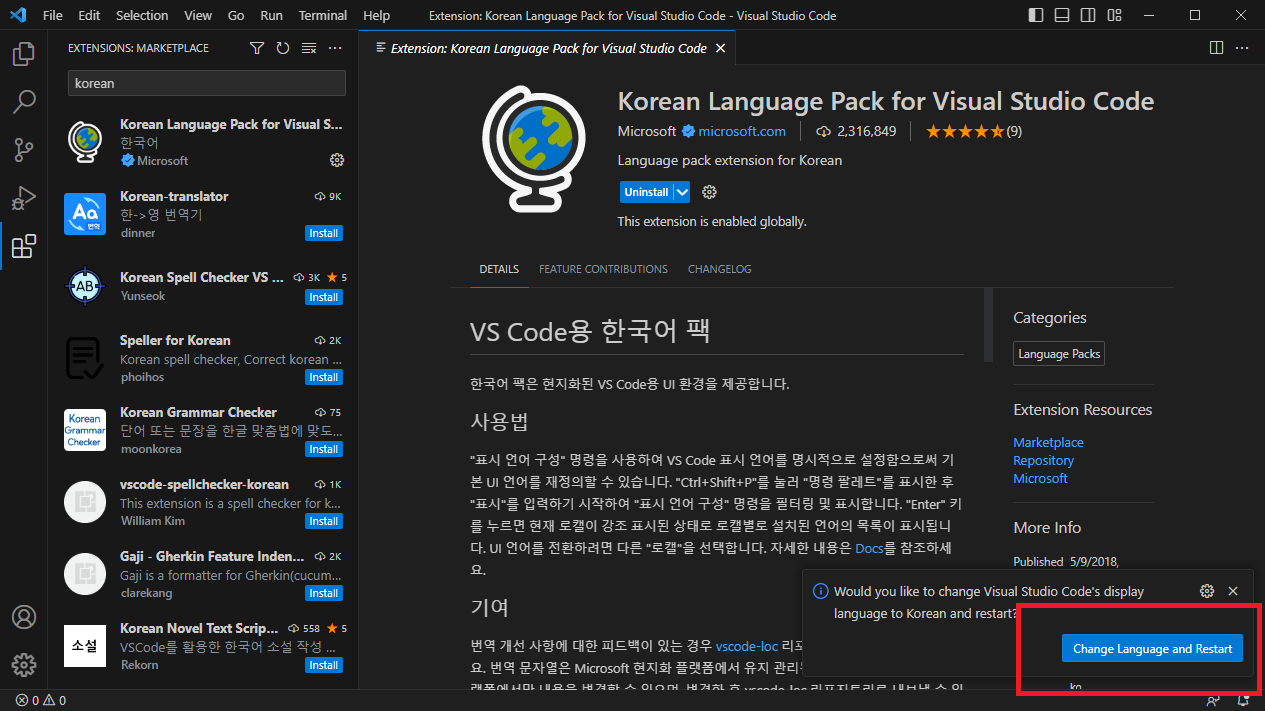Select the Extensions icon in the activity bar
Screen dimensions: 1265x711
24,246
